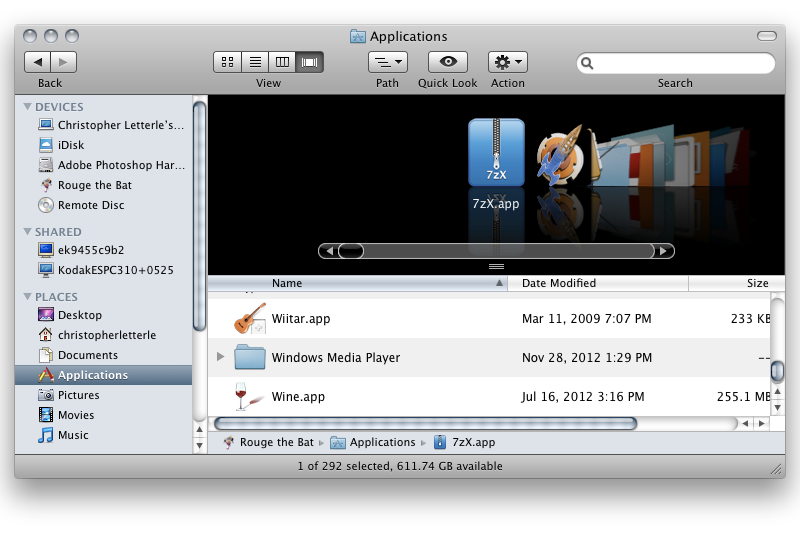The image size is (800, 533).
Task: Collapse the SHARED section
Action: click(x=28, y=232)
